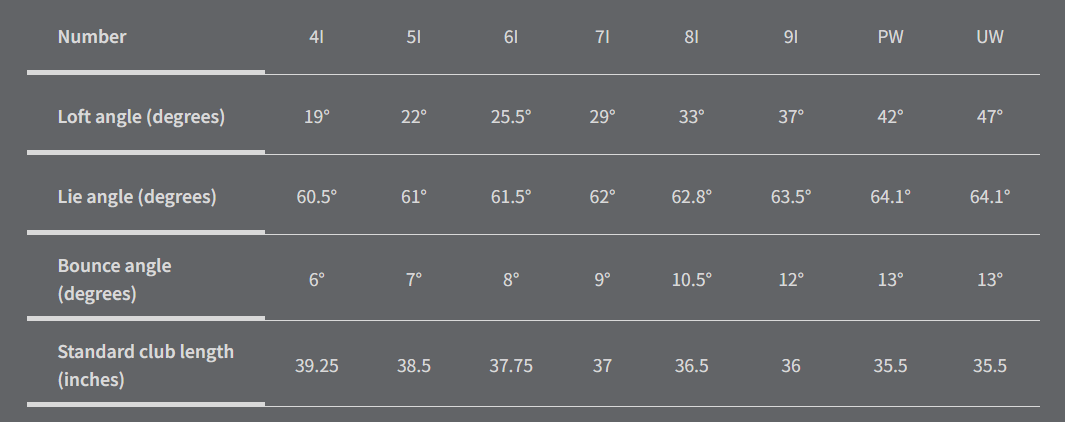This screenshot has width=1065, height=422.
Task: Select the 62.8° lie angle cell
Action: (691, 196)
